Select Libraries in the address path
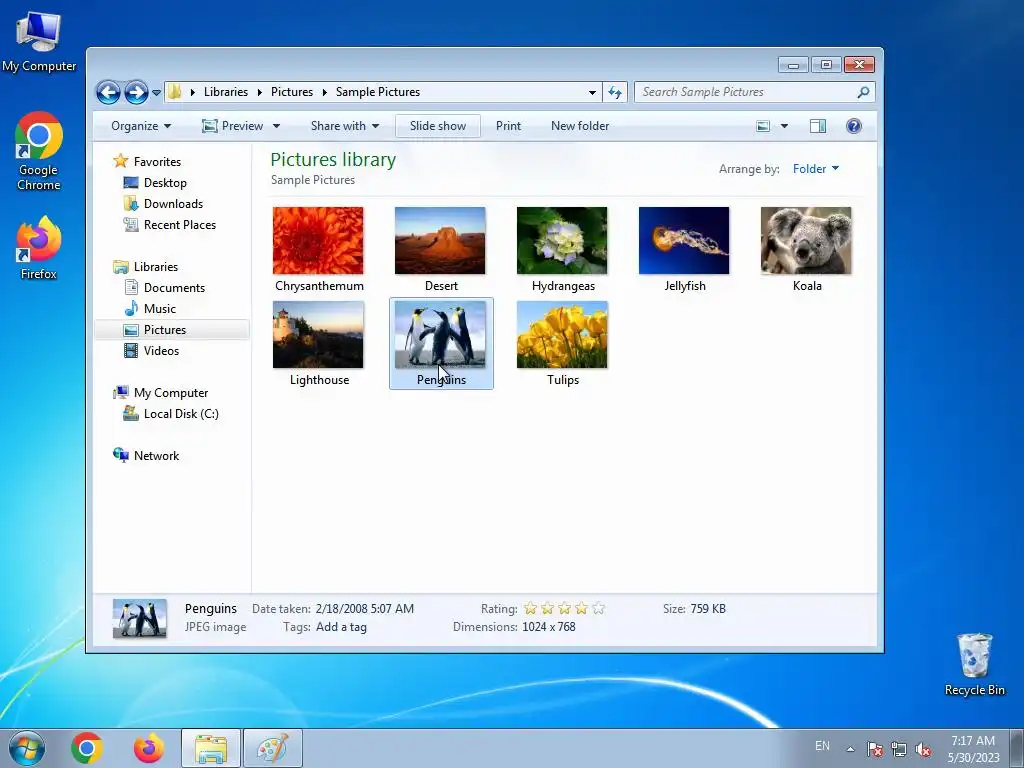 225,92
